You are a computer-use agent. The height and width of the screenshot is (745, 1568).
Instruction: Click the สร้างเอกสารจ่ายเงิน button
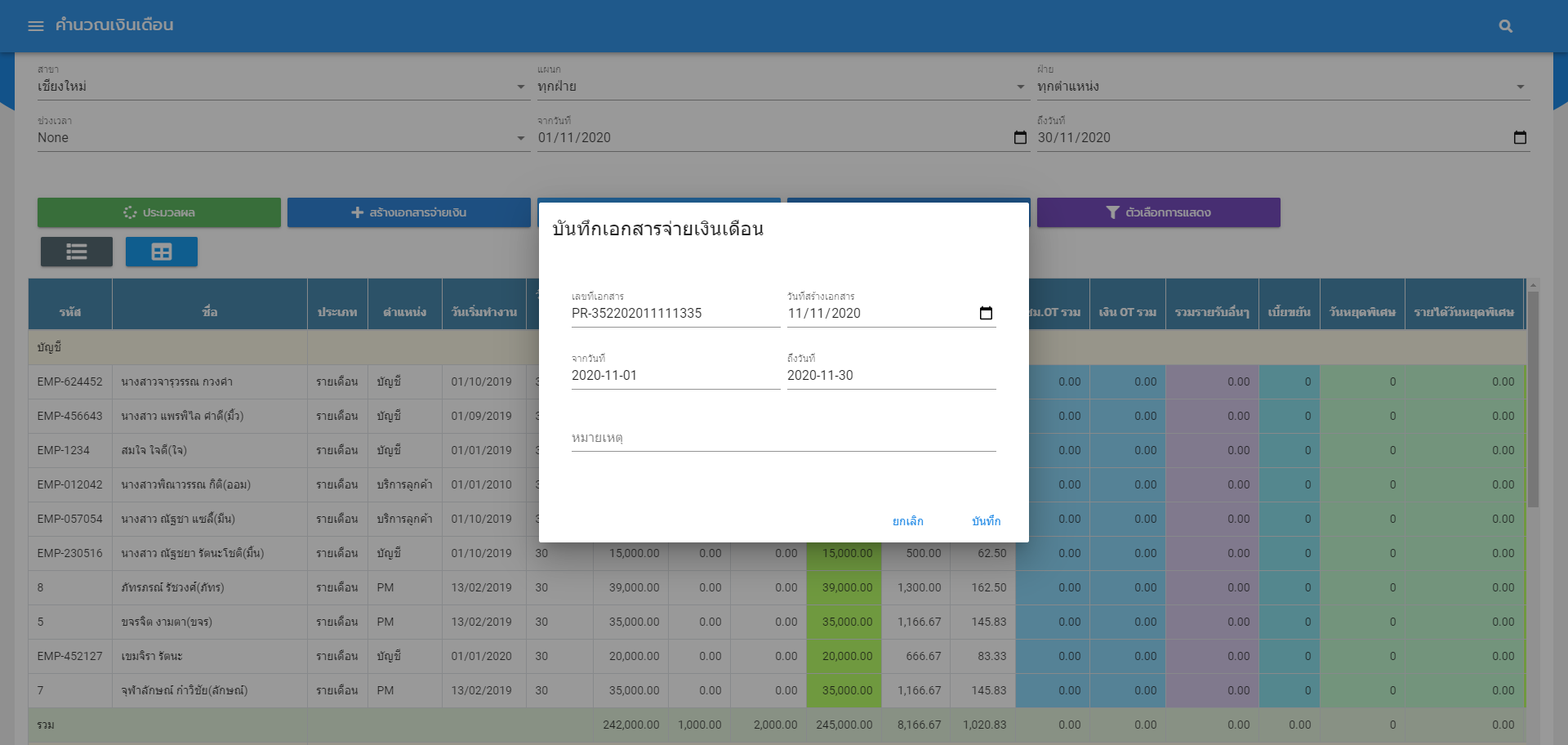409,212
